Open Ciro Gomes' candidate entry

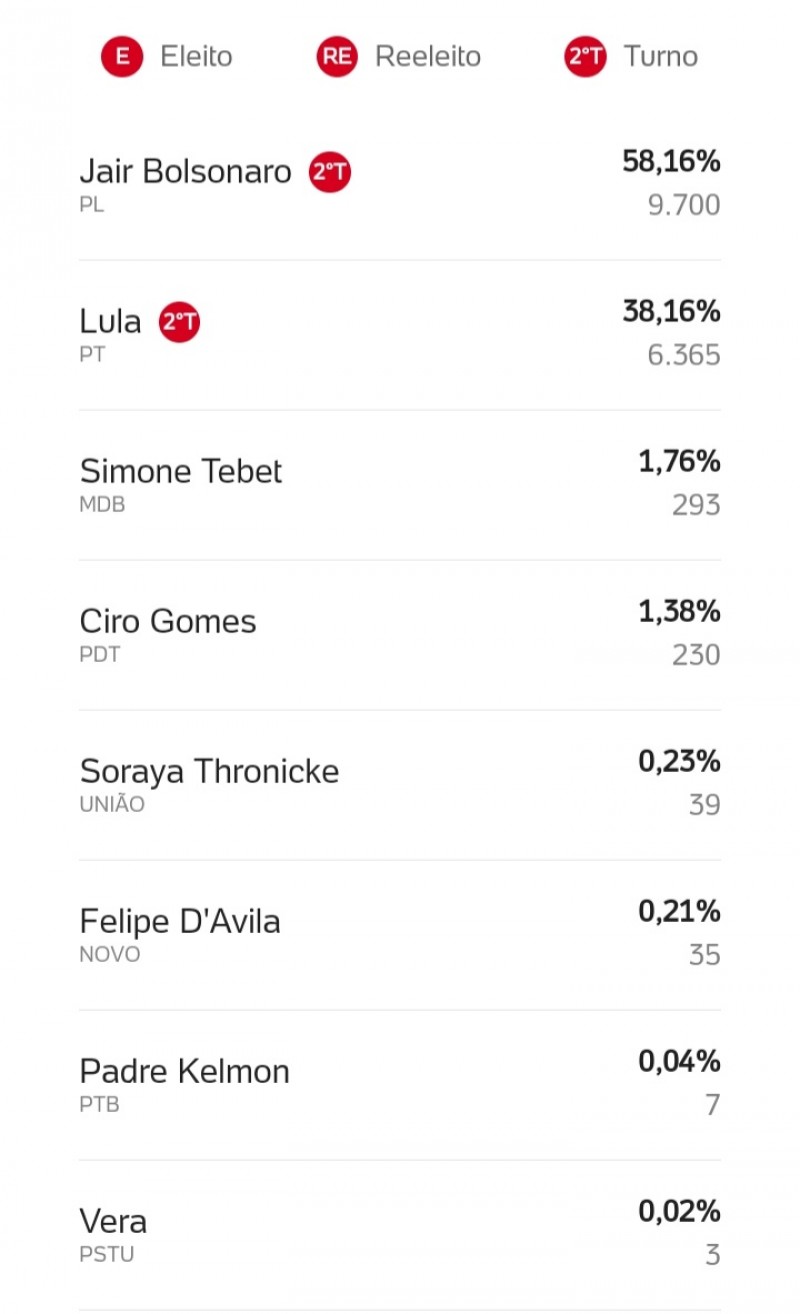pyautogui.click(x=168, y=621)
